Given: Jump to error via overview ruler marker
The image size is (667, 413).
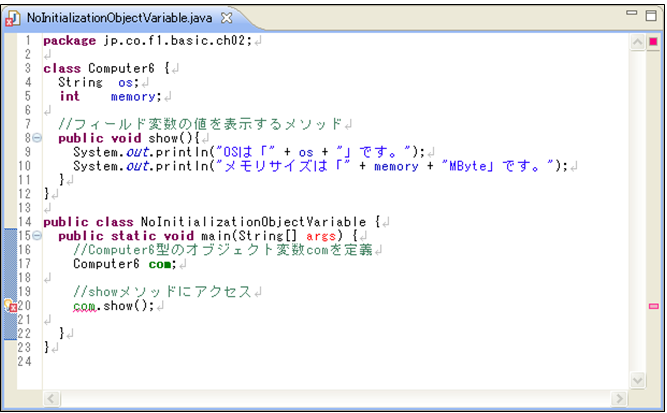Looking at the screenshot, I should [x=653, y=306].
